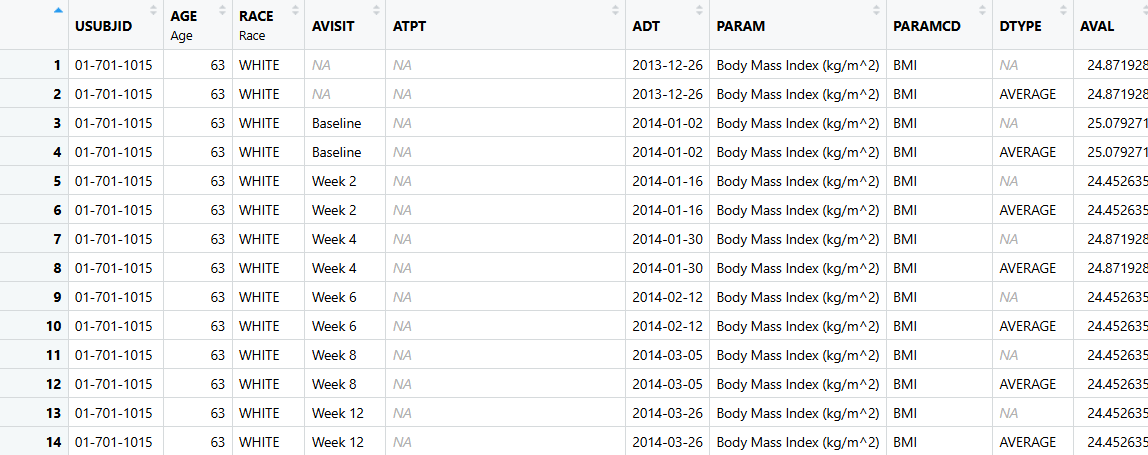Click the AGE column sort arrows

click(222, 10)
